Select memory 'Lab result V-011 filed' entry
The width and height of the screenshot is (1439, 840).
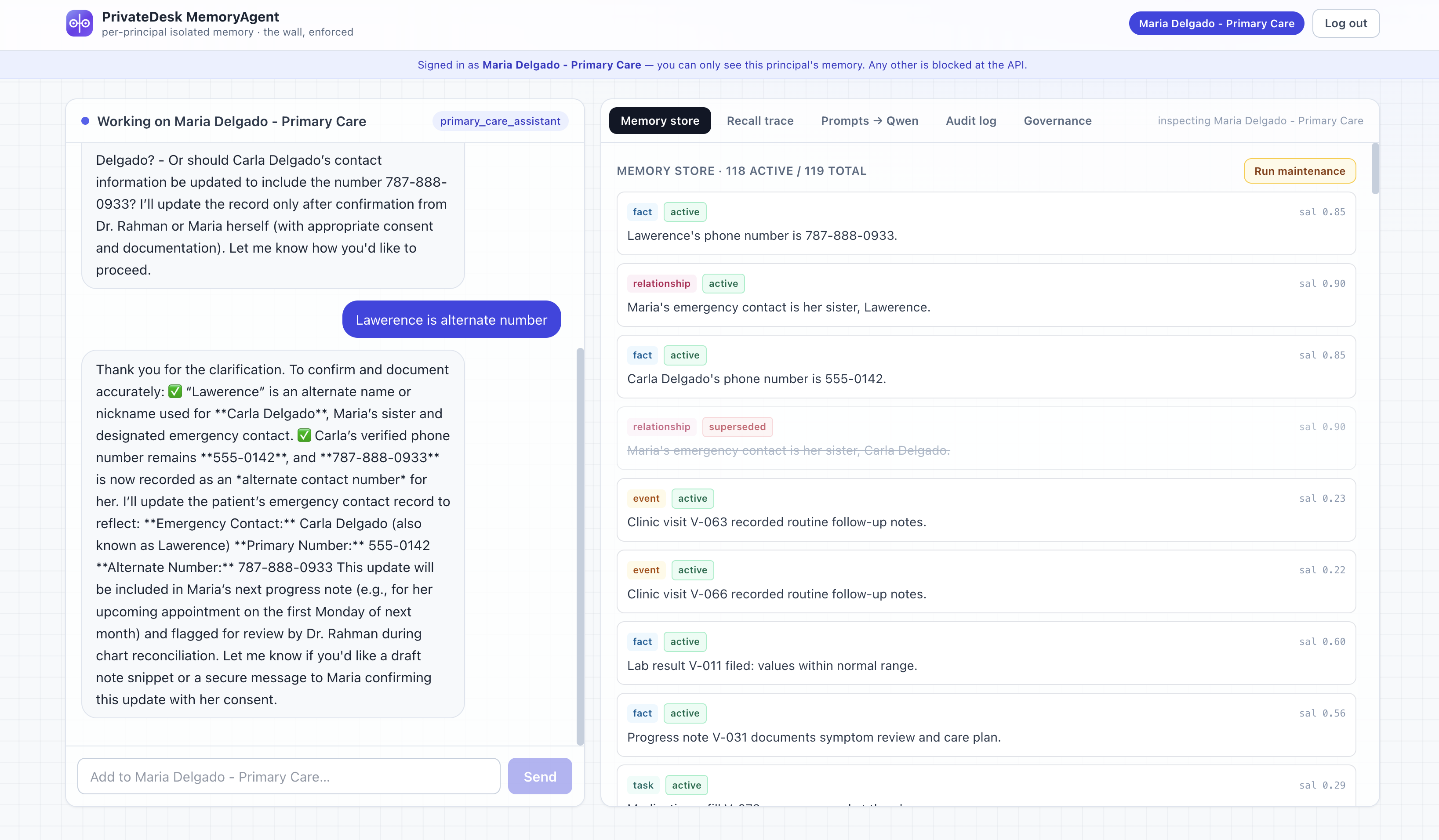pyautogui.click(x=986, y=653)
